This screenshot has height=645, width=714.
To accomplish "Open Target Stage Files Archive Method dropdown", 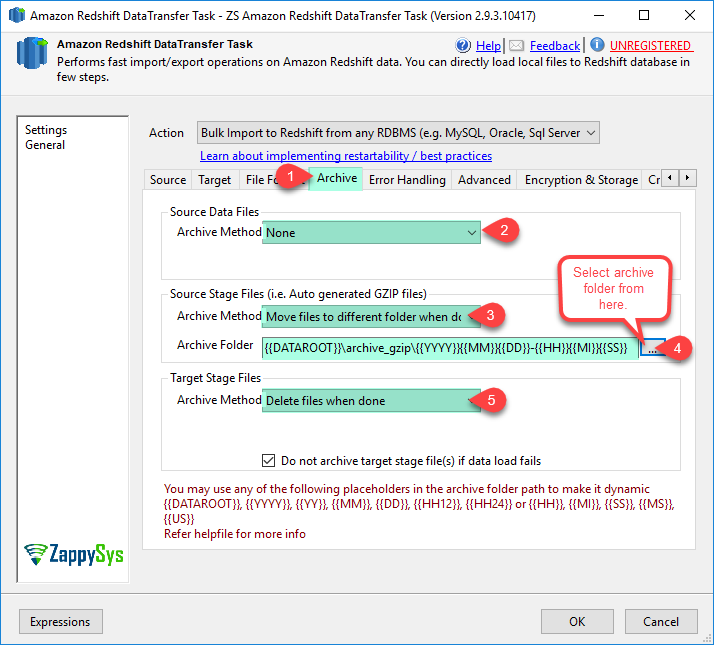I will coord(371,400).
